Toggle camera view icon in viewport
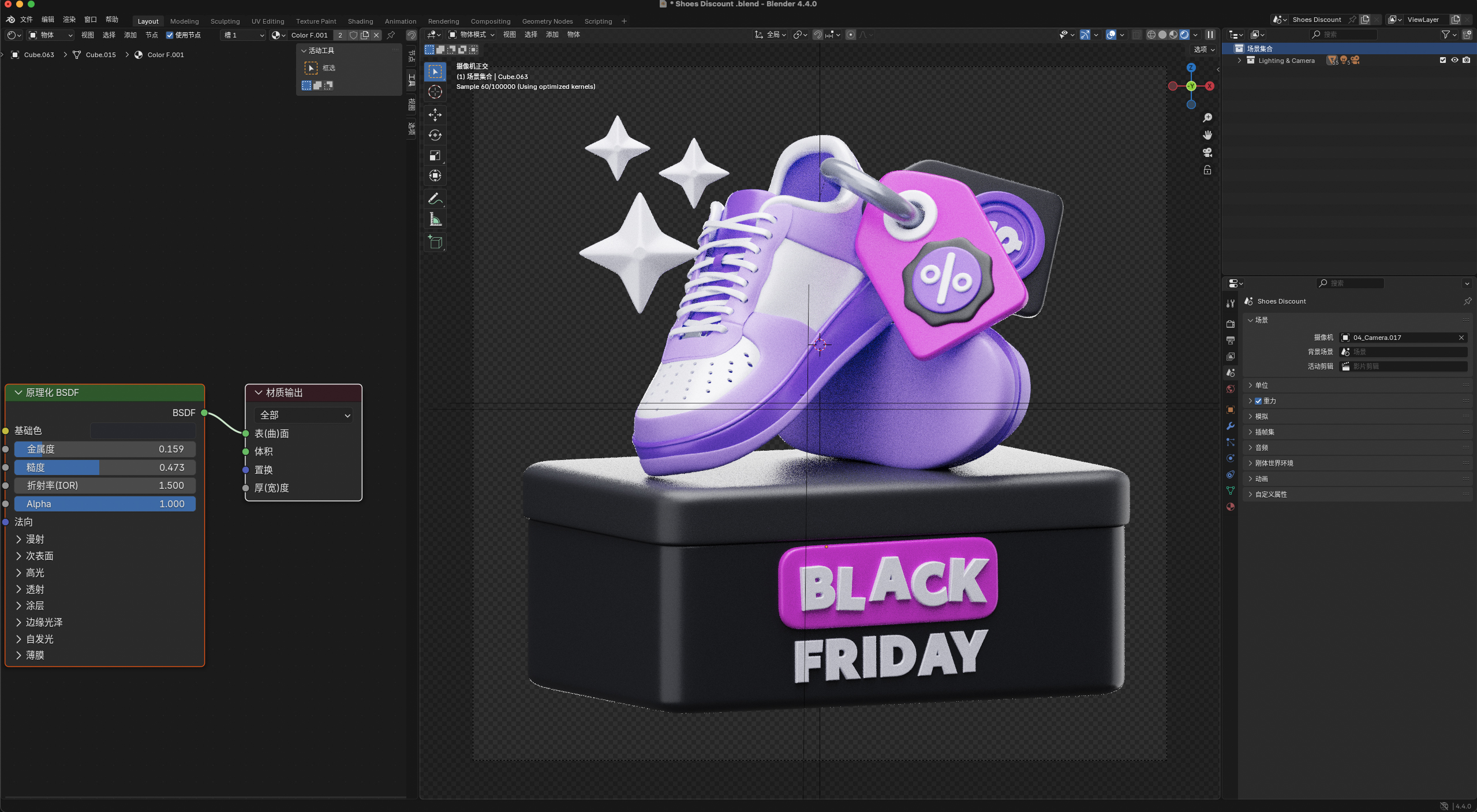Viewport: 1477px width, 812px height. pyautogui.click(x=1207, y=152)
